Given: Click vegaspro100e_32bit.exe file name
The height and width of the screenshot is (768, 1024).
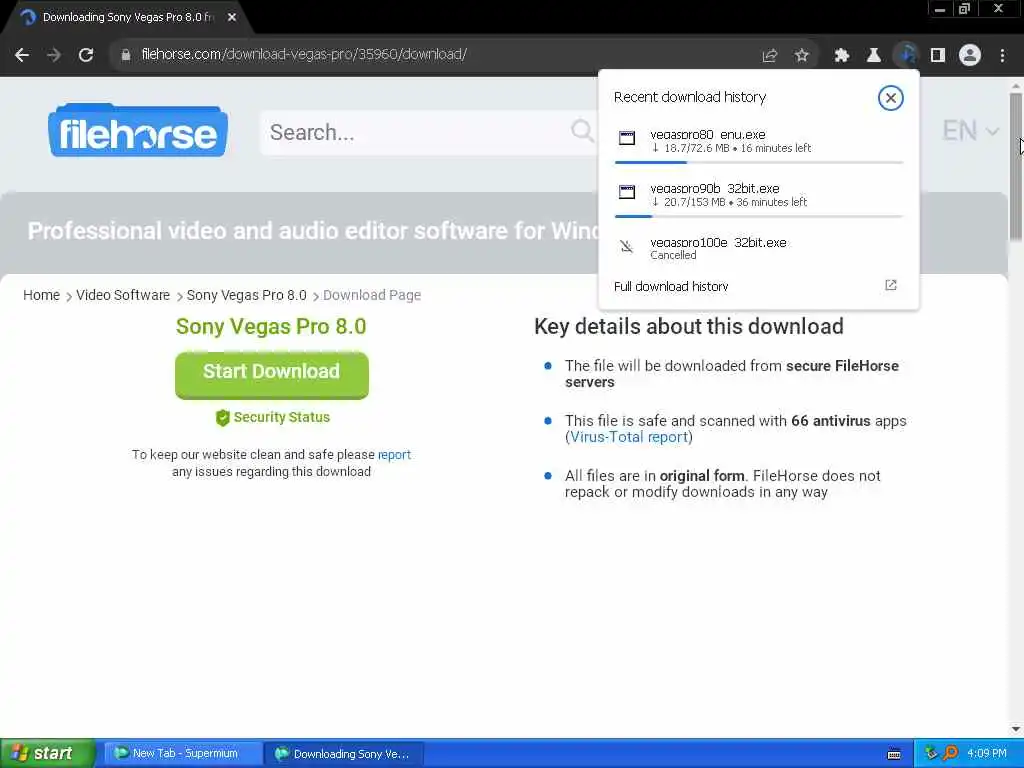Looking at the screenshot, I should pyautogui.click(x=718, y=242).
